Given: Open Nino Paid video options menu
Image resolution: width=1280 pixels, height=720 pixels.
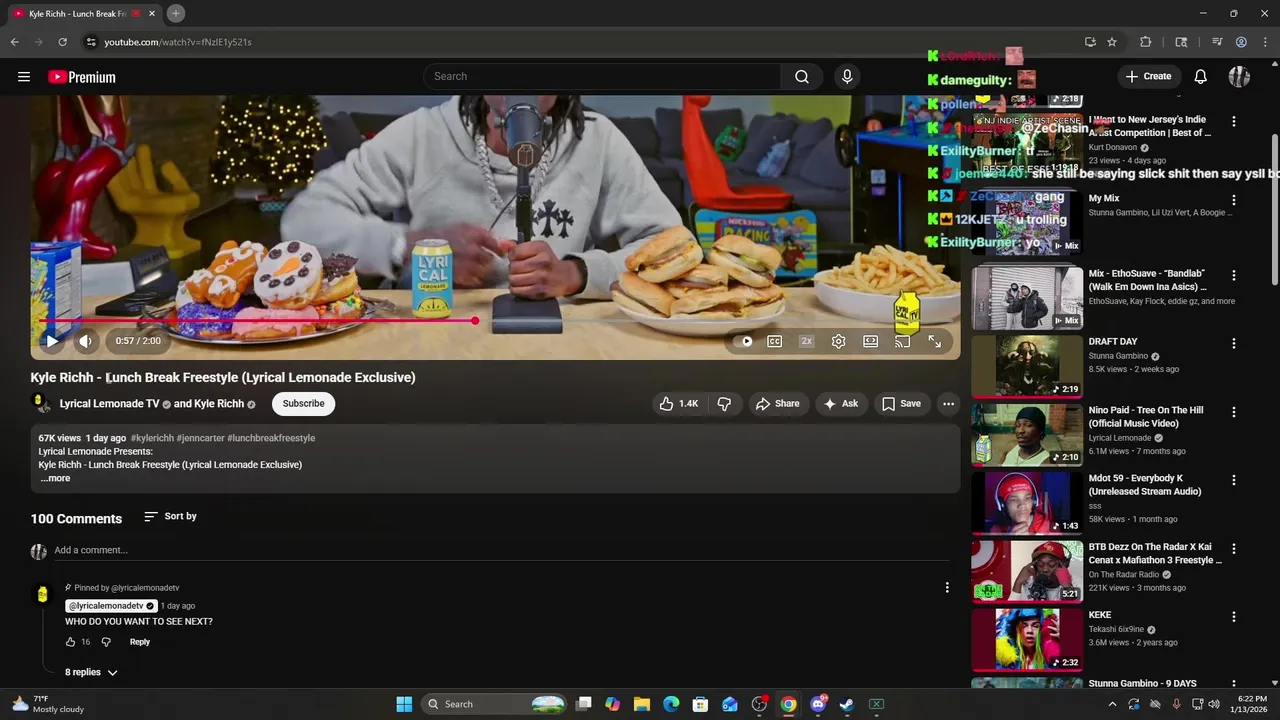Looking at the screenshot, I should click(x=1234, y=412).
